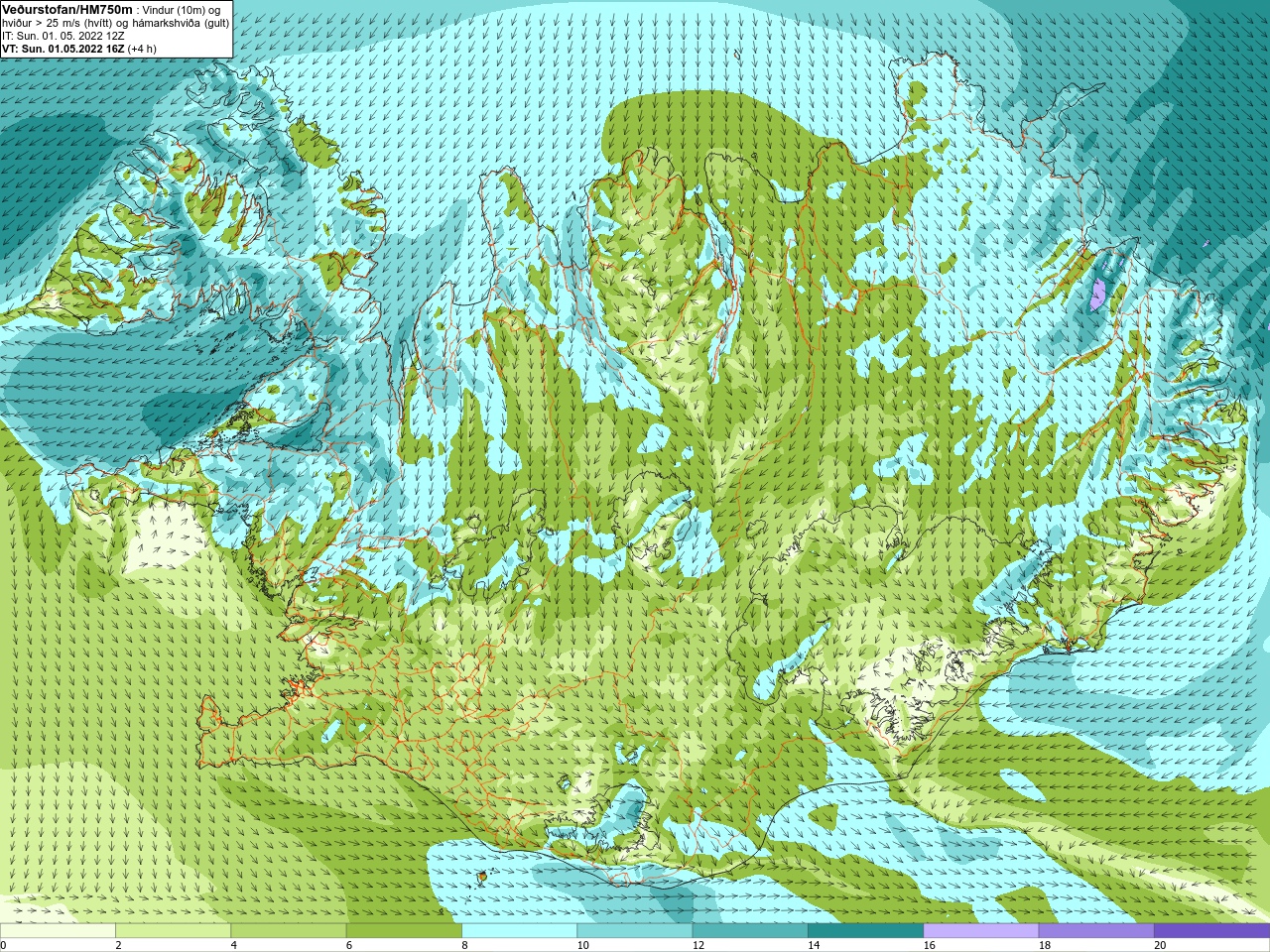Click the legend label '20'
Image resolution: width=1270 pixels, height=952 pixels.
(1160, 945)
